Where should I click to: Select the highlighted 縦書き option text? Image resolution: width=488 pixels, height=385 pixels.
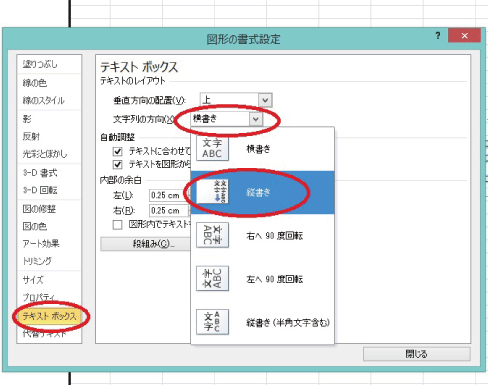258,192
